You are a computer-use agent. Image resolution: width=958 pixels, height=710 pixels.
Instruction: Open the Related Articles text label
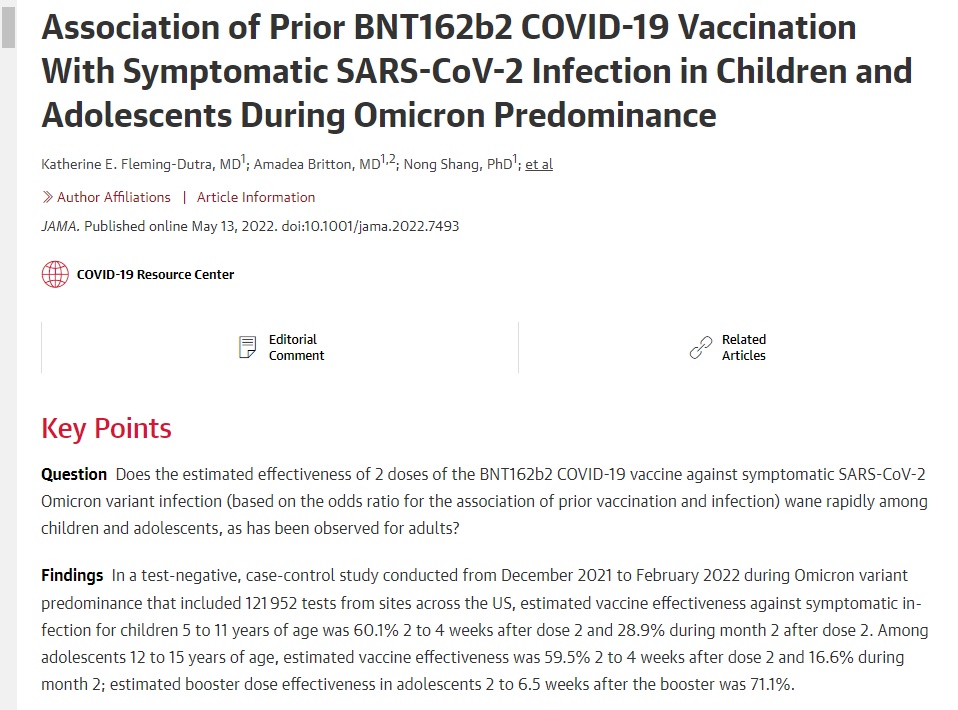pyautogui.click(x=743, y=348)
